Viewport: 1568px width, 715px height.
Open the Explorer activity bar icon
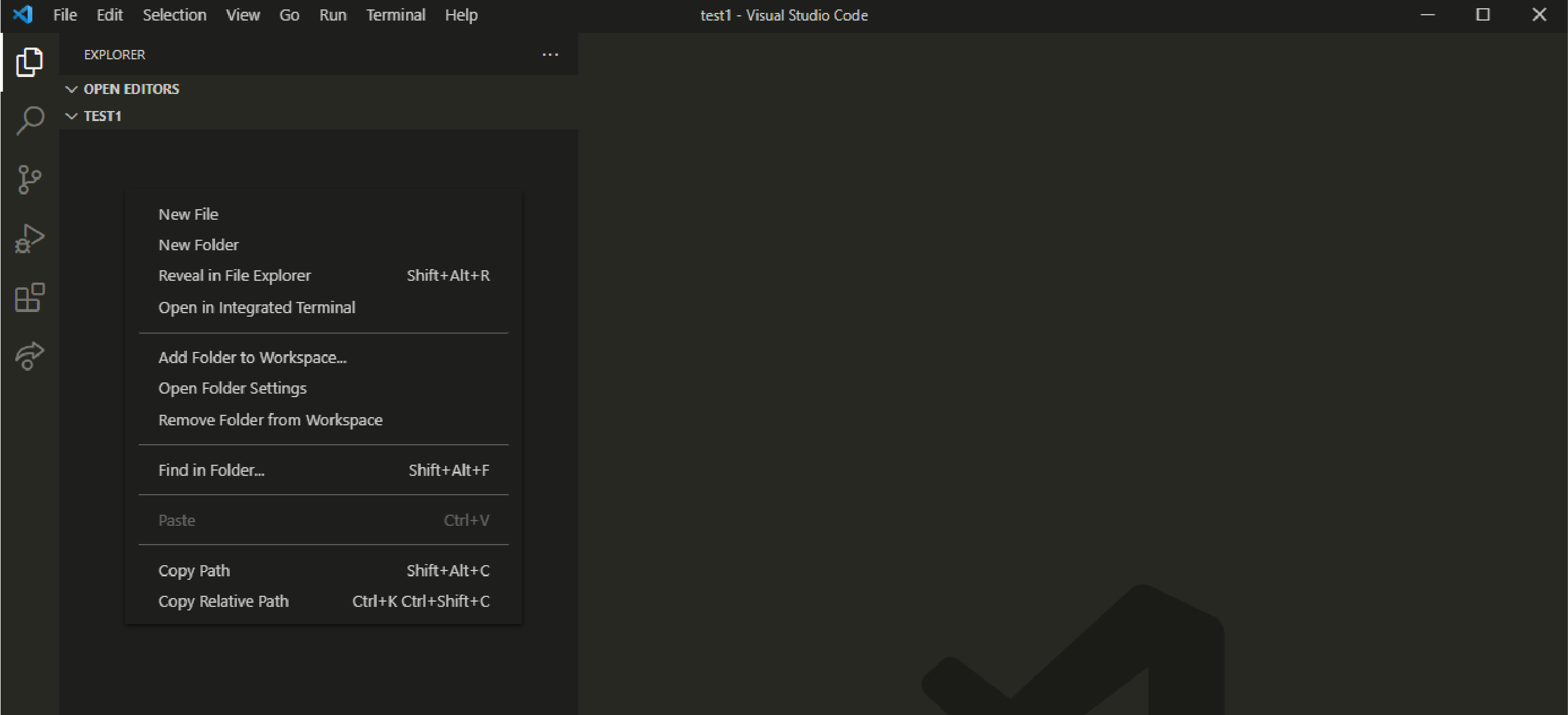coord(29,62)
